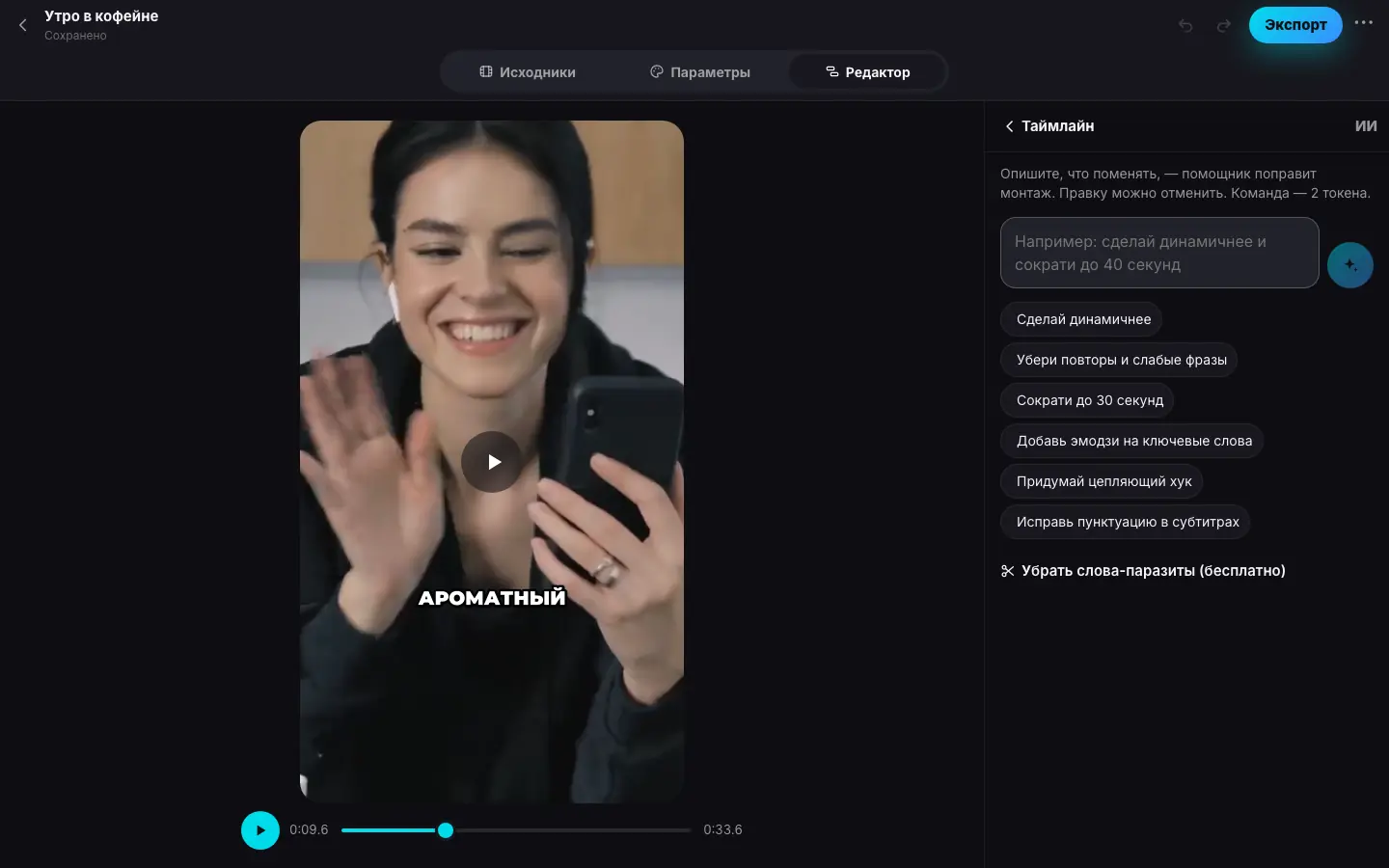Viewport: 1389px width, 868px height.
Task: Redo the last edit
Action: [1224, 26]
